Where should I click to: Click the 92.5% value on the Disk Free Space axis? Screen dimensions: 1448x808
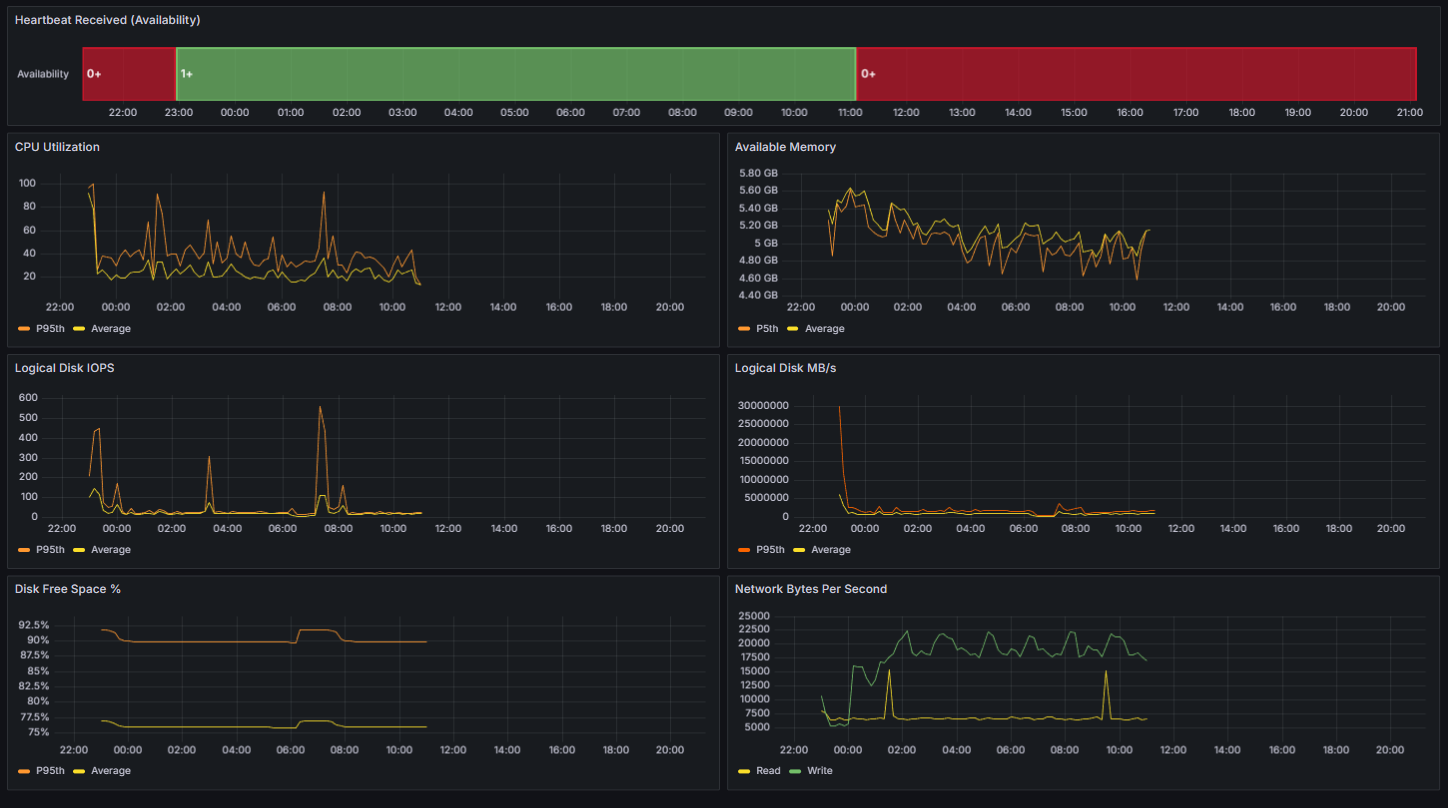point(33,625)
